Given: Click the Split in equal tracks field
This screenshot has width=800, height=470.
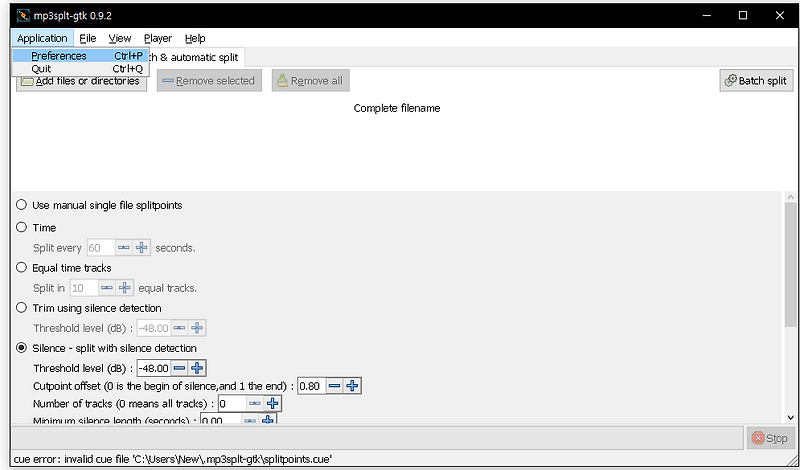Looking at the screenshot, I should click(x=84, y=288).
